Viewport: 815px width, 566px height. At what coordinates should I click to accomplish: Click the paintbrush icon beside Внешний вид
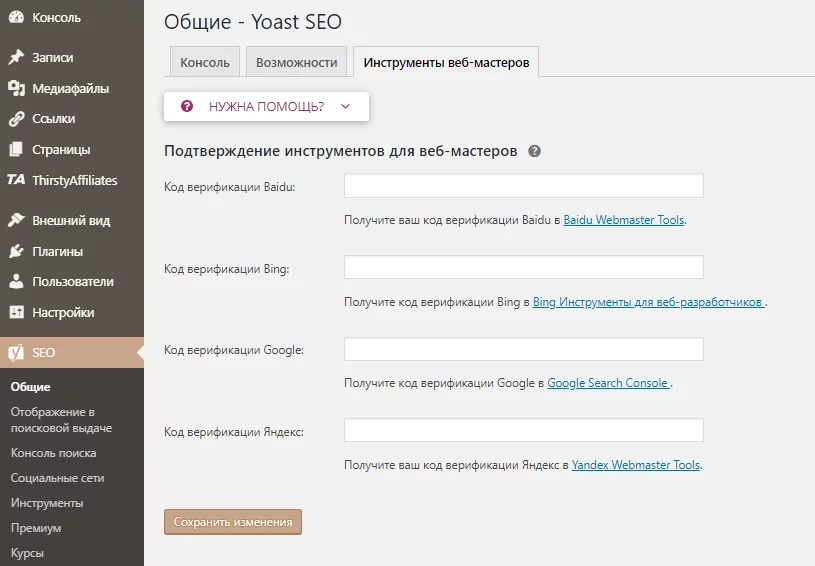pyautogui.click(x=16, y=220)
